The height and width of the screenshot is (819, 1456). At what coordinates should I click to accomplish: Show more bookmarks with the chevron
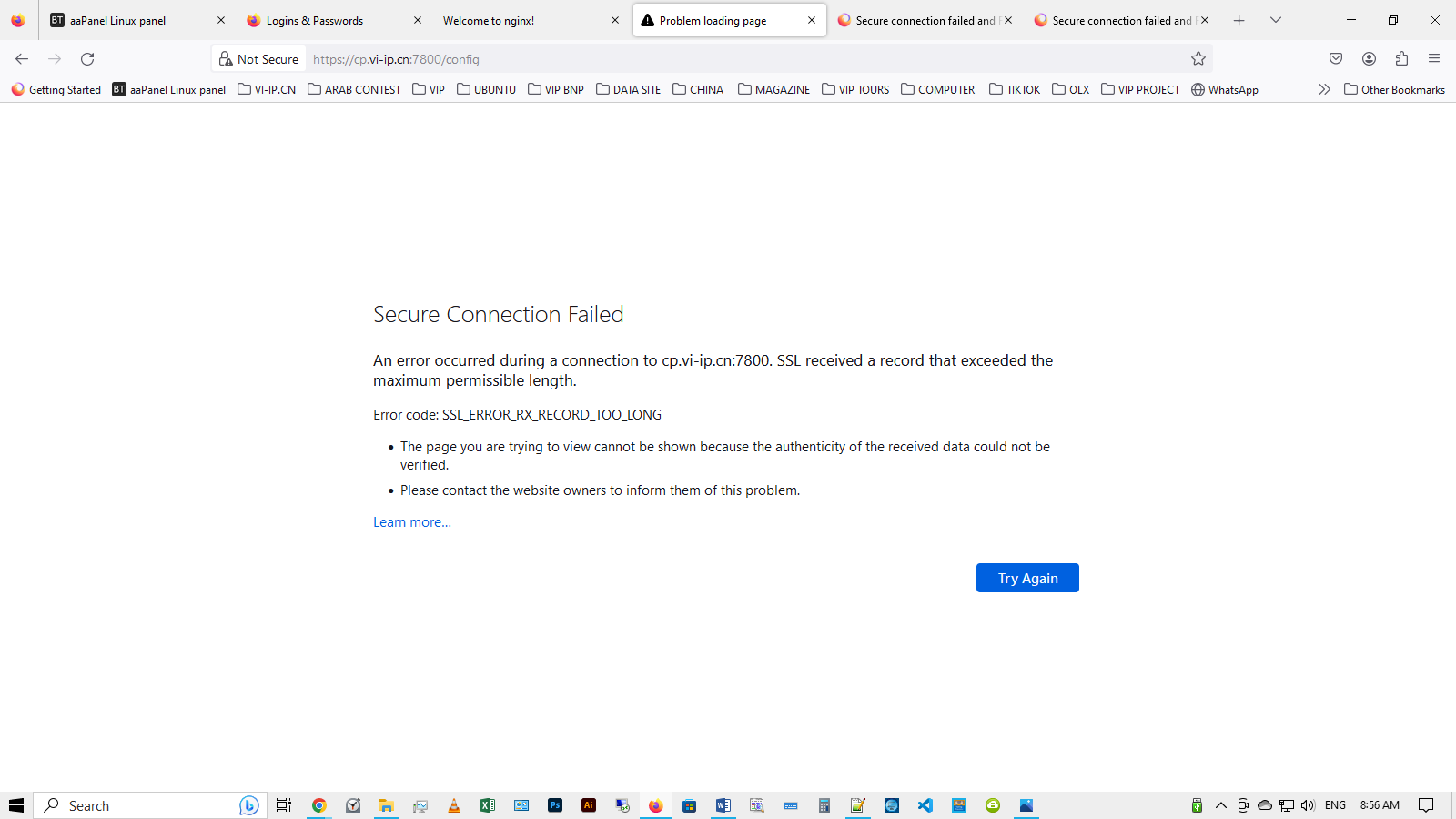(x=1324, y=89)
